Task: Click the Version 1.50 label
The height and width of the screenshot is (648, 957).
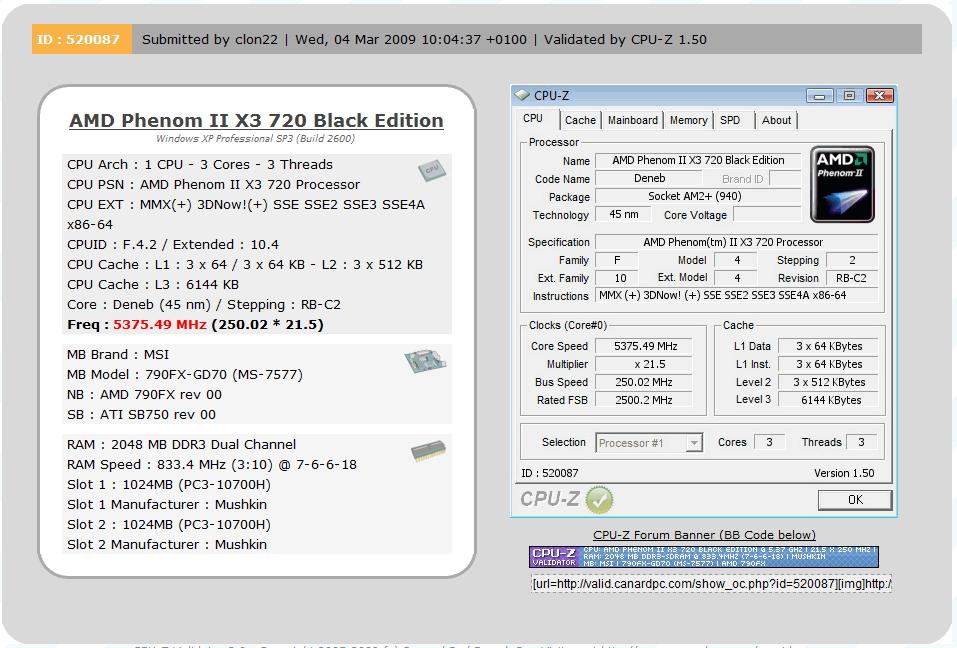Action: click(844, 473)
